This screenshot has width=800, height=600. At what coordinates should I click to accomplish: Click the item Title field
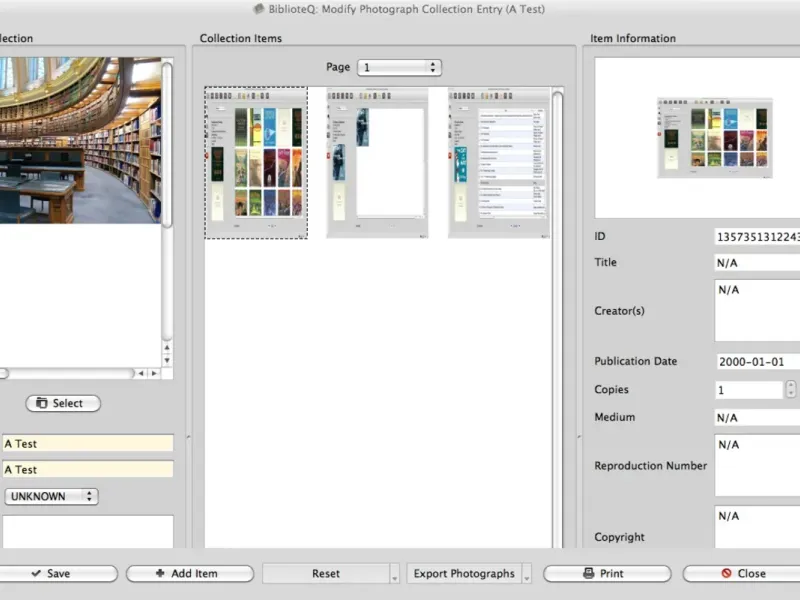point(757,263)
